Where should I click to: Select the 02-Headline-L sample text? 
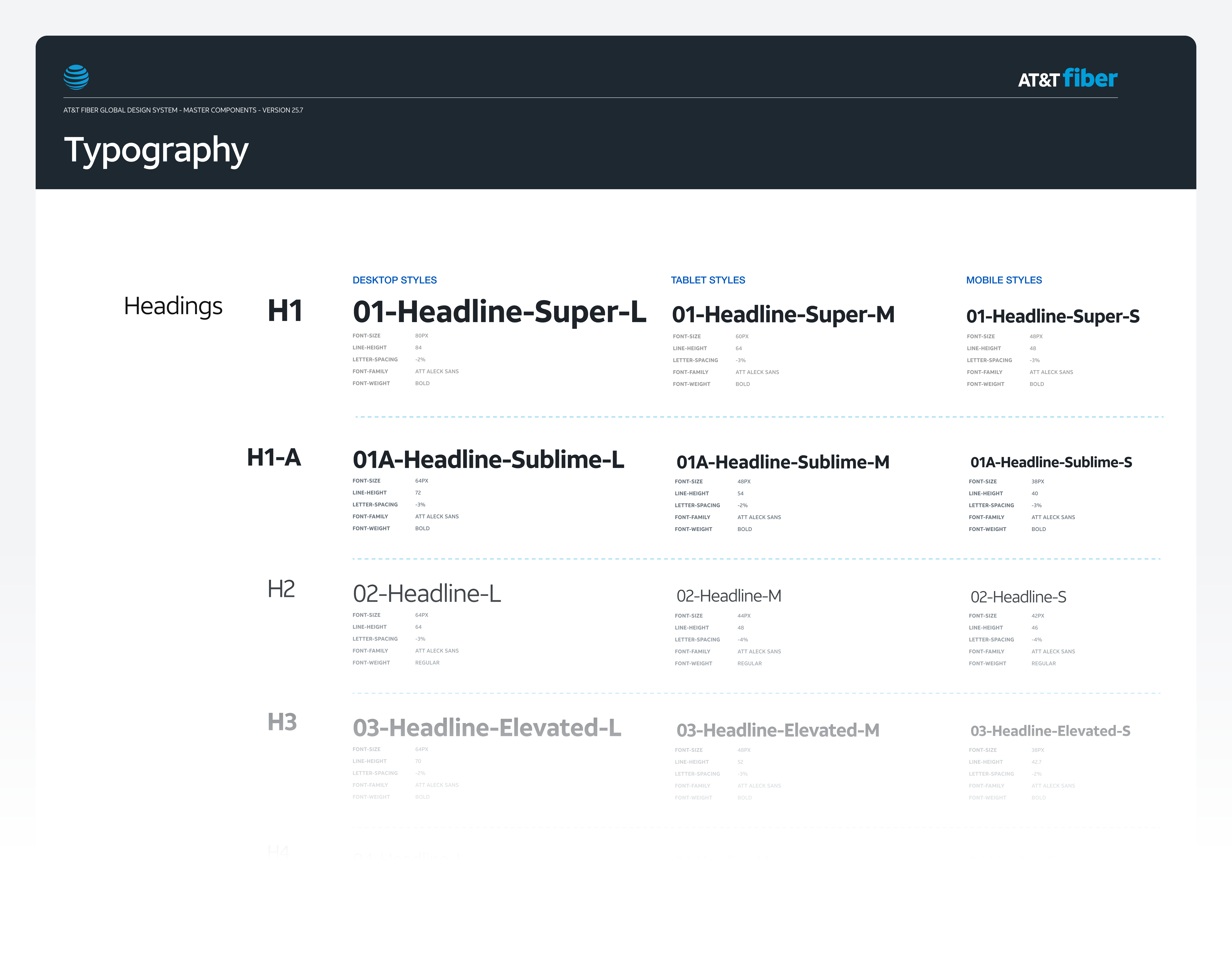point(427,594)
